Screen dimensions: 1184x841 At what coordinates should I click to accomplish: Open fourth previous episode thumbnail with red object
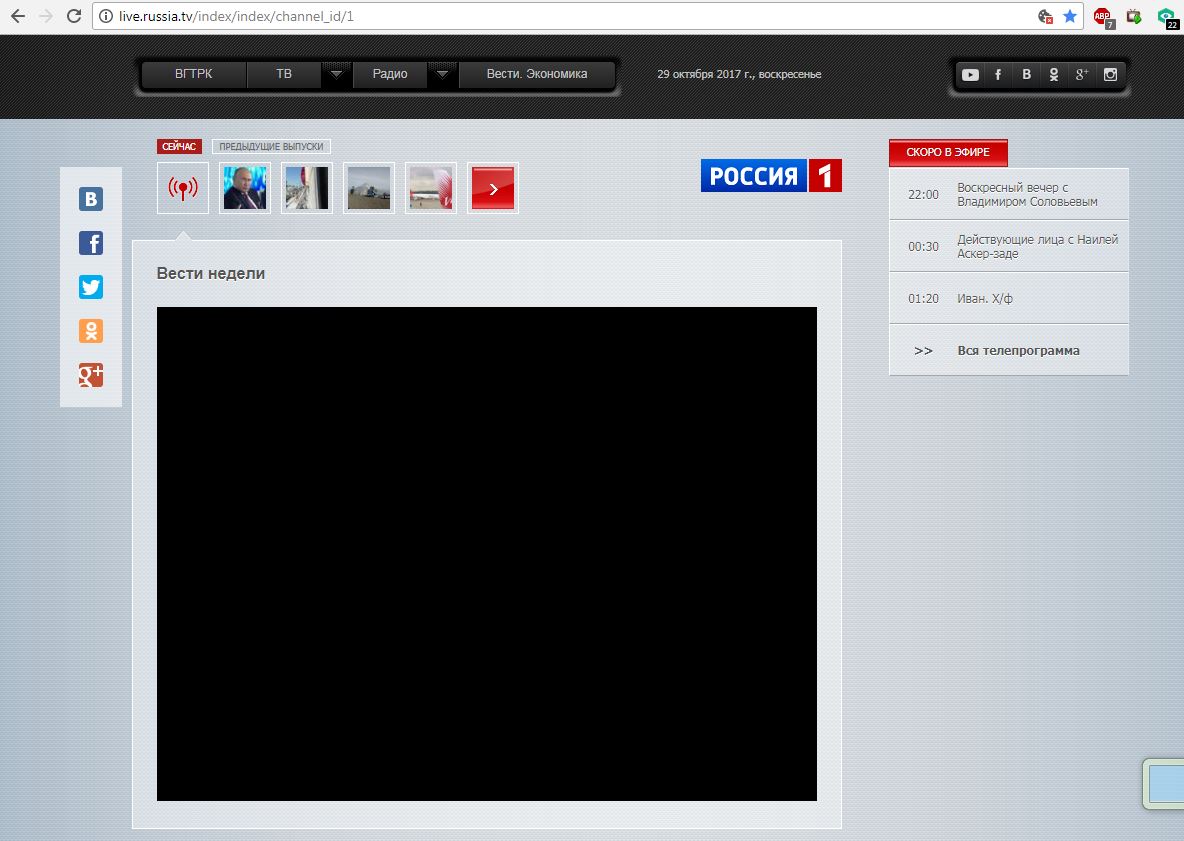pyautogui.click(x=430, y=188)
